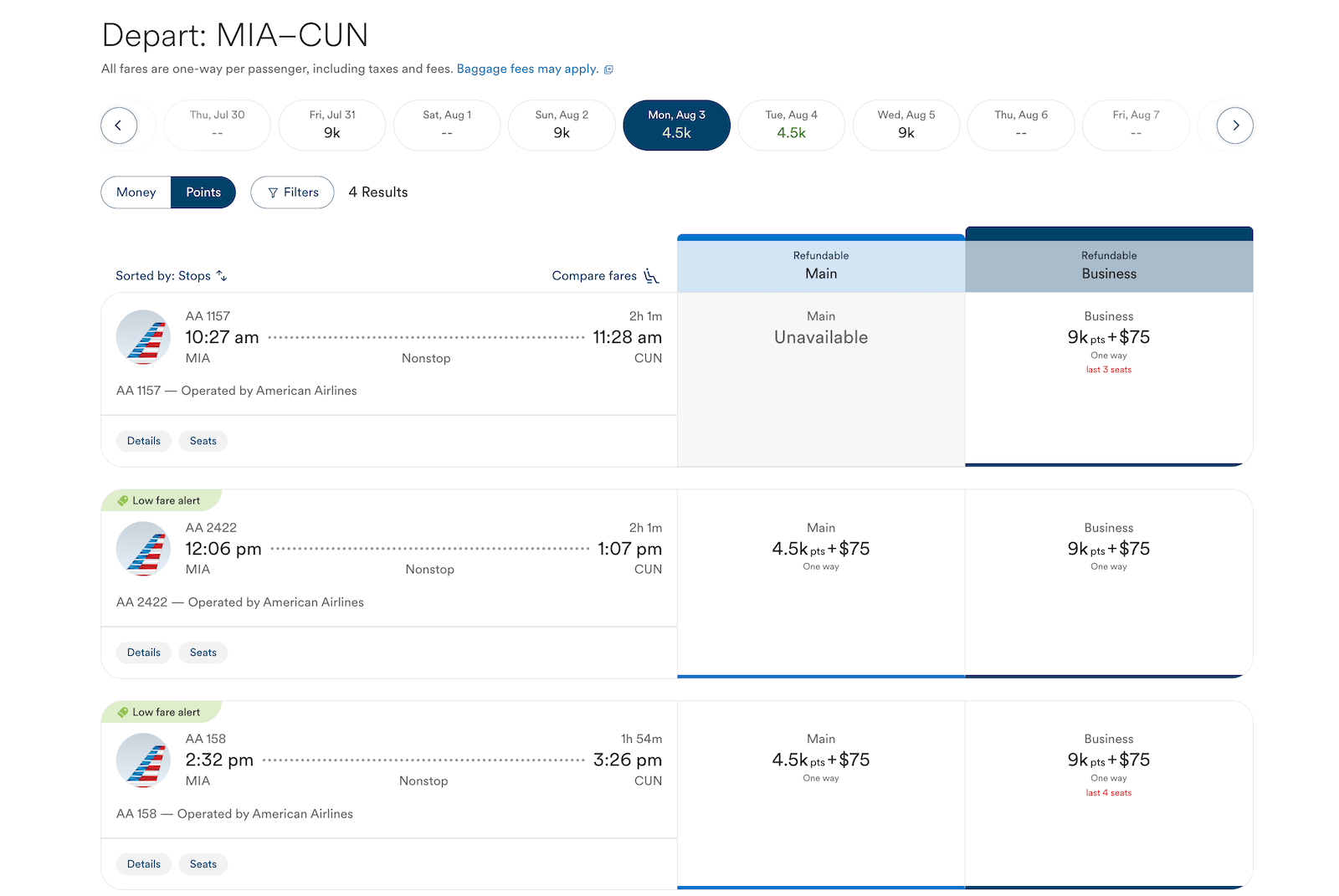
Task: Open the Sorted by: Stops sort options
Action: pyautogui.click(x=172, y=276)
